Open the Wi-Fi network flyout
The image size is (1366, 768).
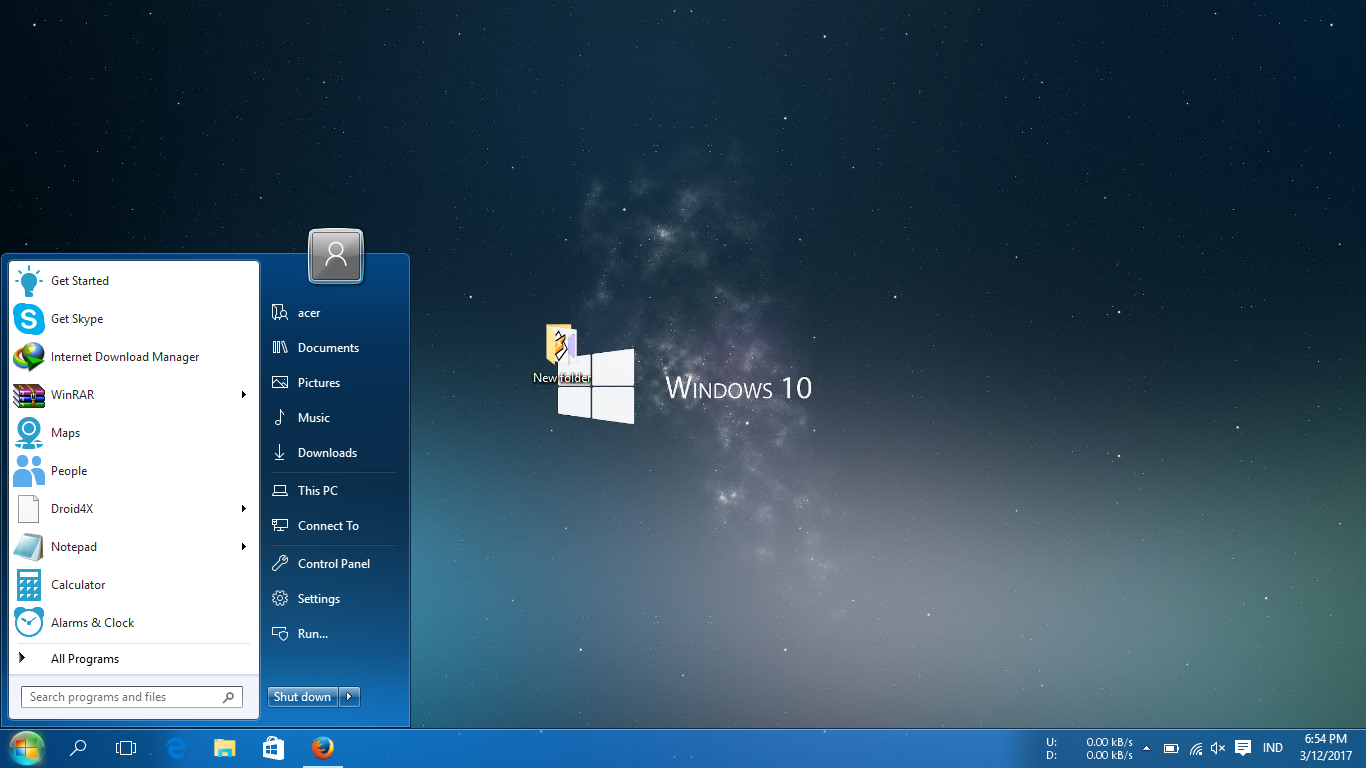pyautogui.click(x=1195, y=748)
